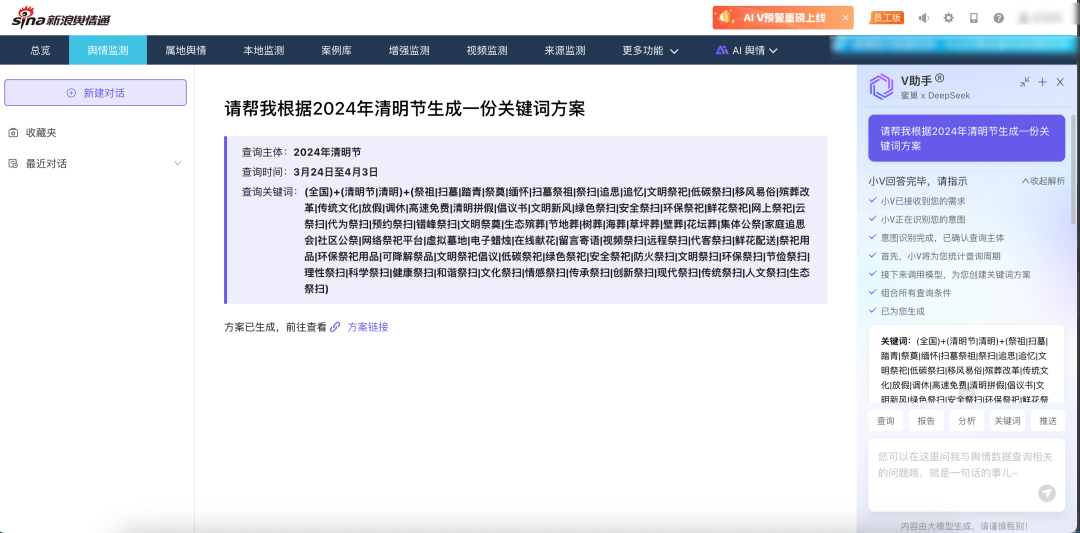Open the 更多功能 dropdown menu
Viewport: 1080px width, 533px height.
point(650,50)
